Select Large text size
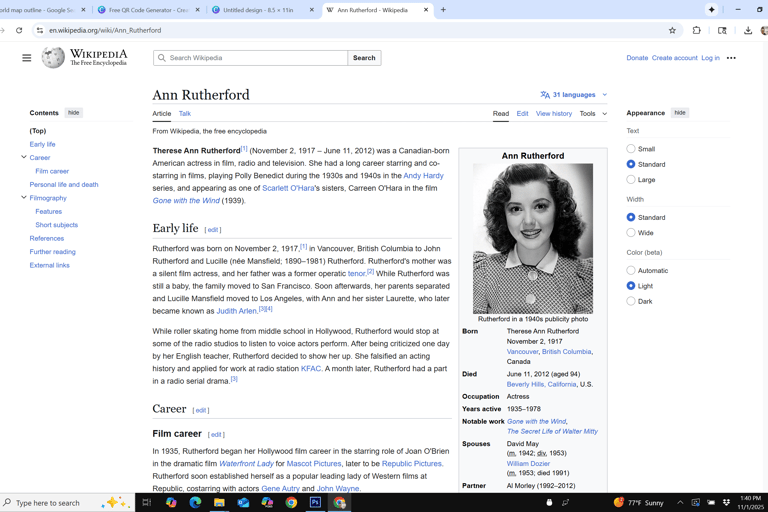Image resolution: width=768 pixels, height=512 pixels. (x=631, y=179)
